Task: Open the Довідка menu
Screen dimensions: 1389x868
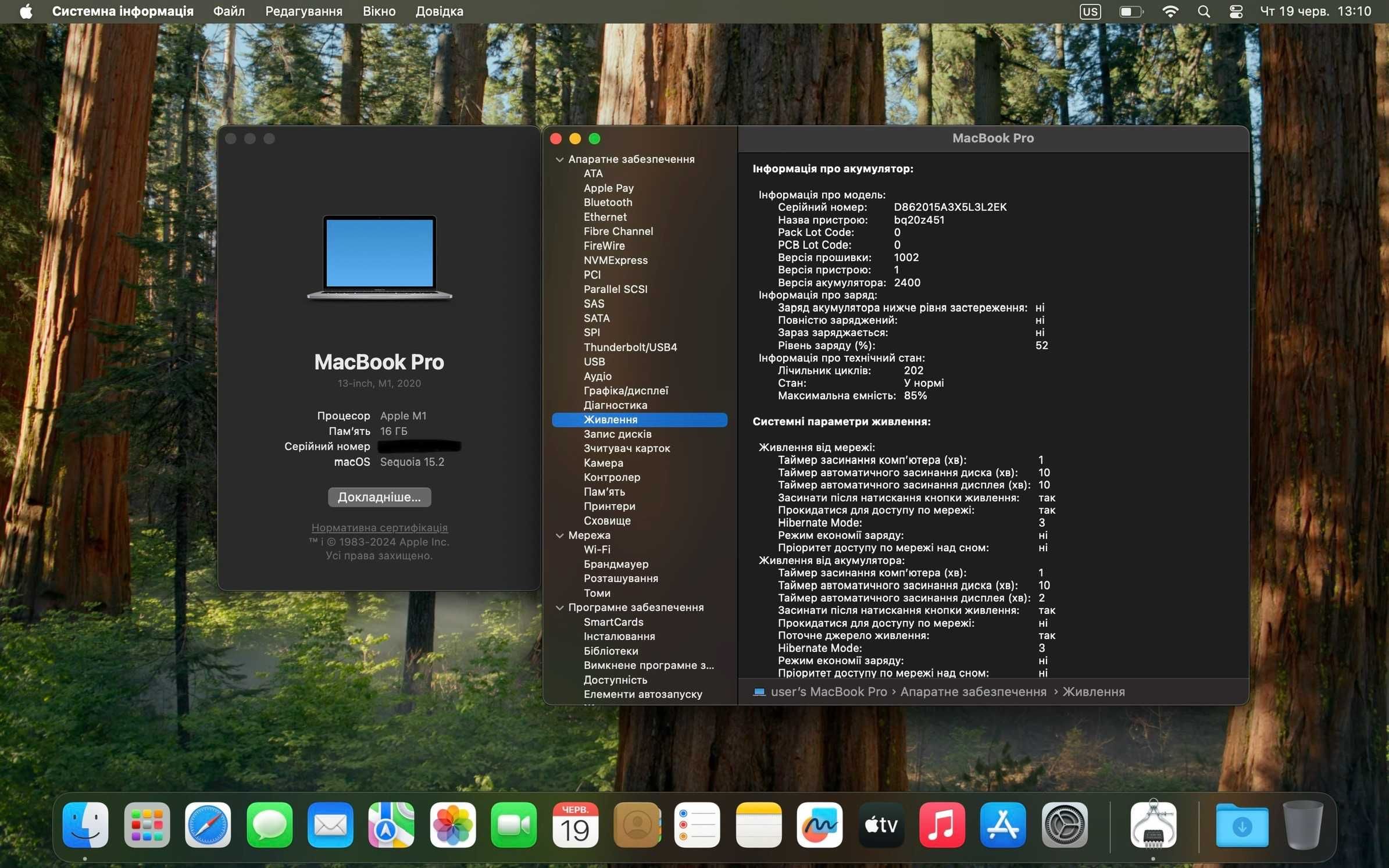Action: click(x=439, y=11)
